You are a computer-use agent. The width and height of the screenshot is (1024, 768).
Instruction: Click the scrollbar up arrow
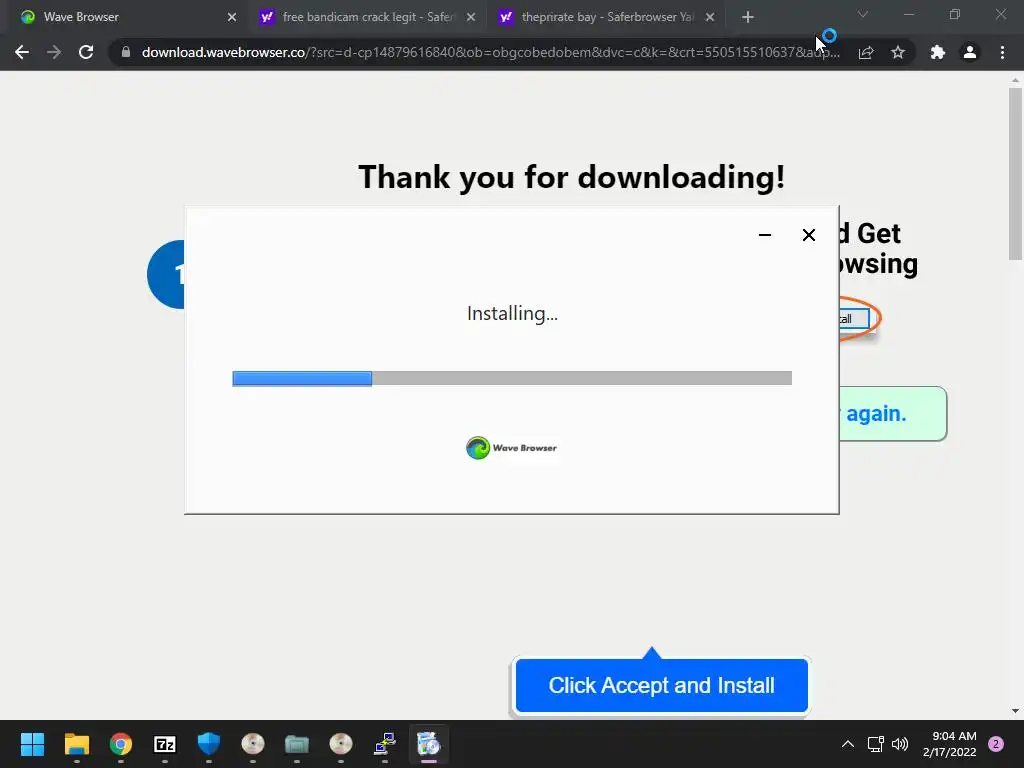point(1015,80)
